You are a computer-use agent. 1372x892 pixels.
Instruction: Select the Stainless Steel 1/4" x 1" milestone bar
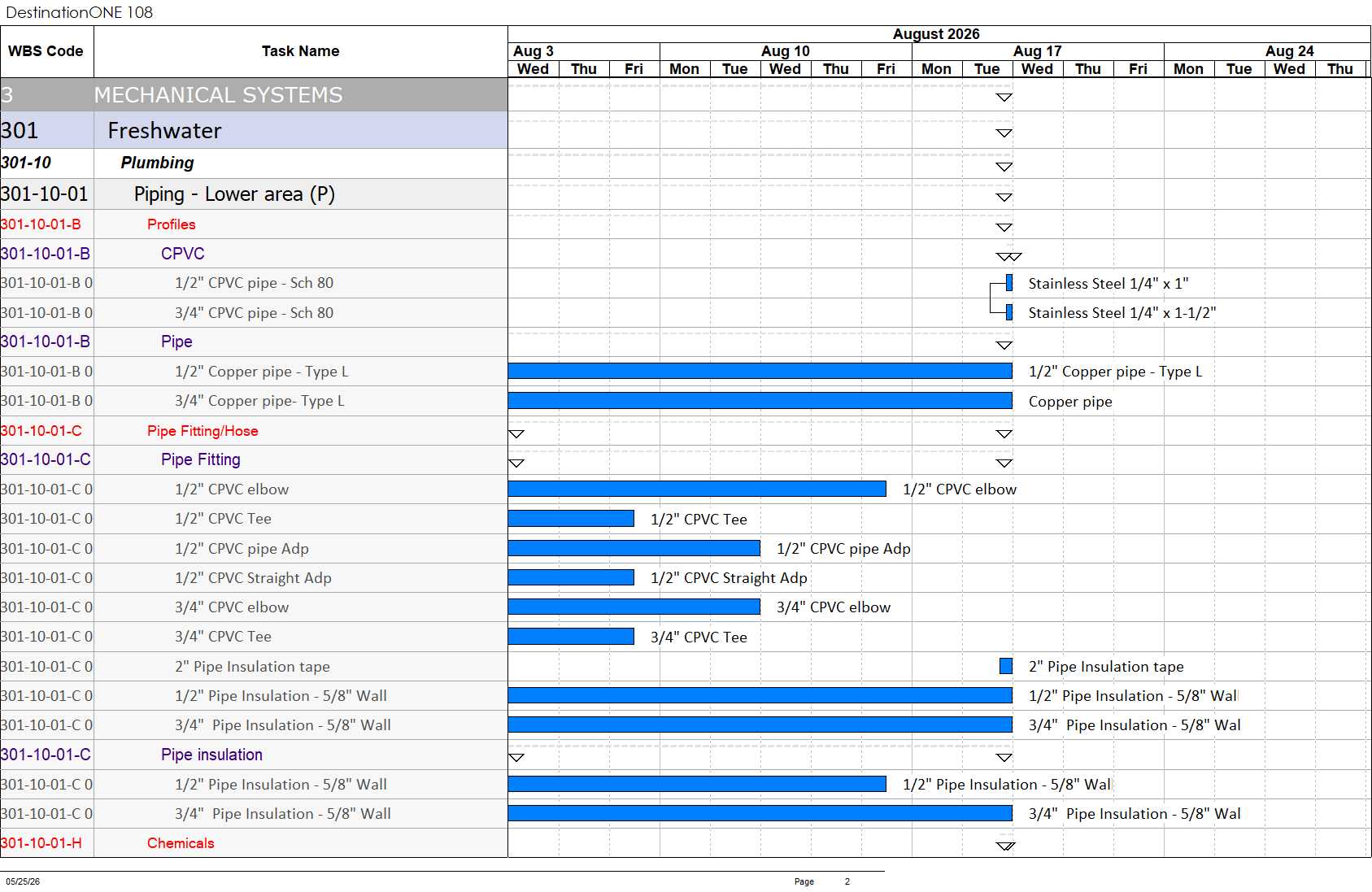click(1009, 283)
